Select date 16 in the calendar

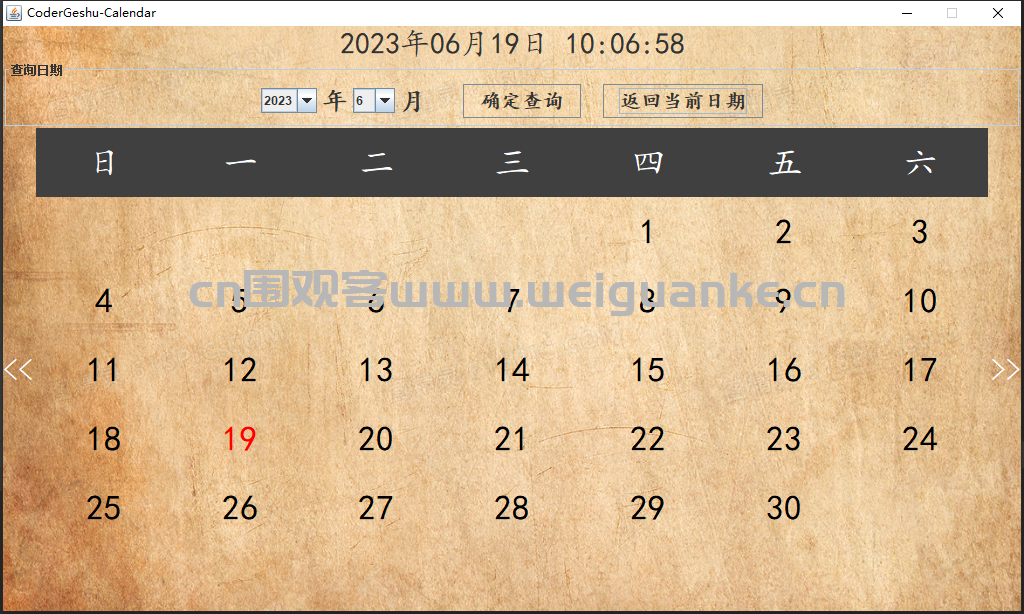pos(784,370)
